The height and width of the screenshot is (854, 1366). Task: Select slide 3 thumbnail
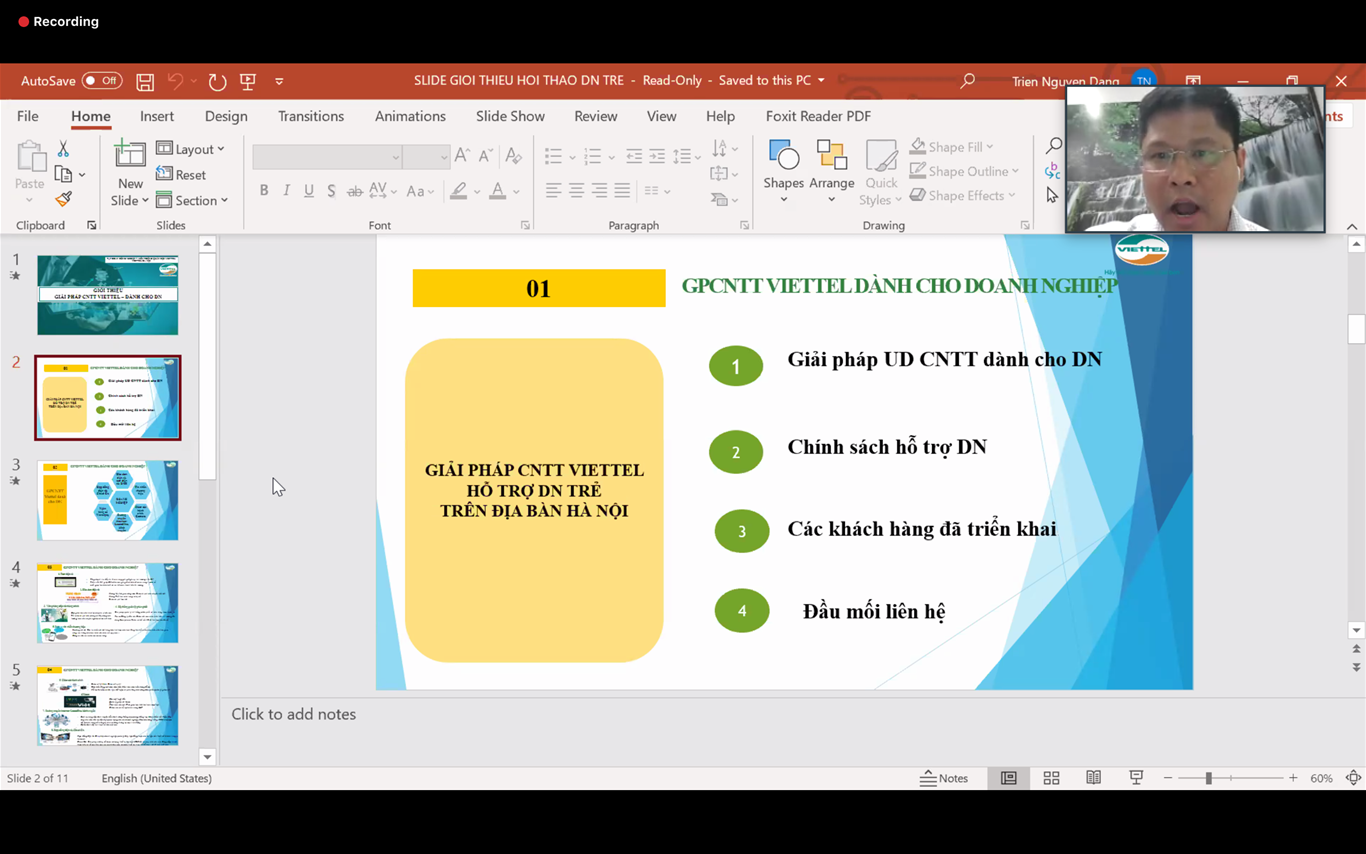tap(108, 500)
